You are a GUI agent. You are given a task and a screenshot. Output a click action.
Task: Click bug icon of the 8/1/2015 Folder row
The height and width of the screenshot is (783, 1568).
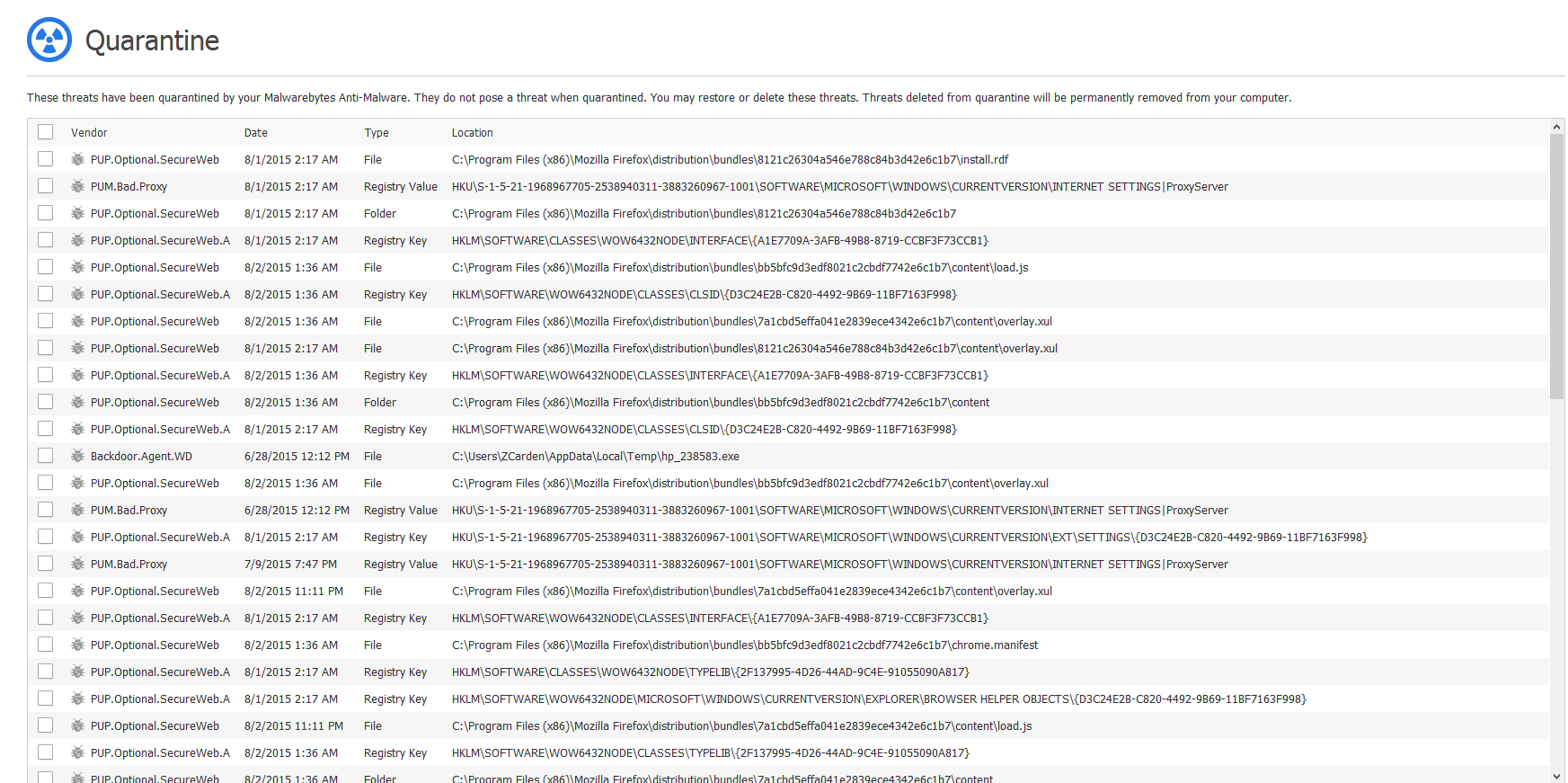[78, 213]
